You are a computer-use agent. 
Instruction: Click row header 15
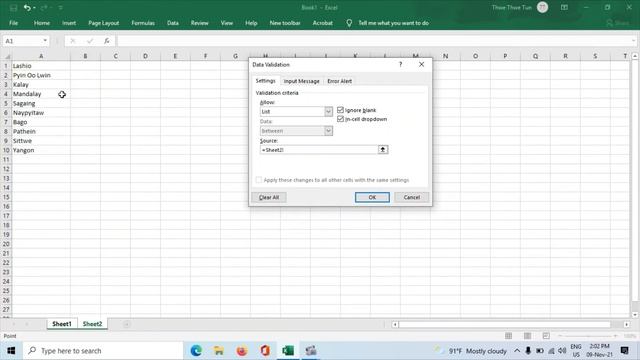(6, 197)
